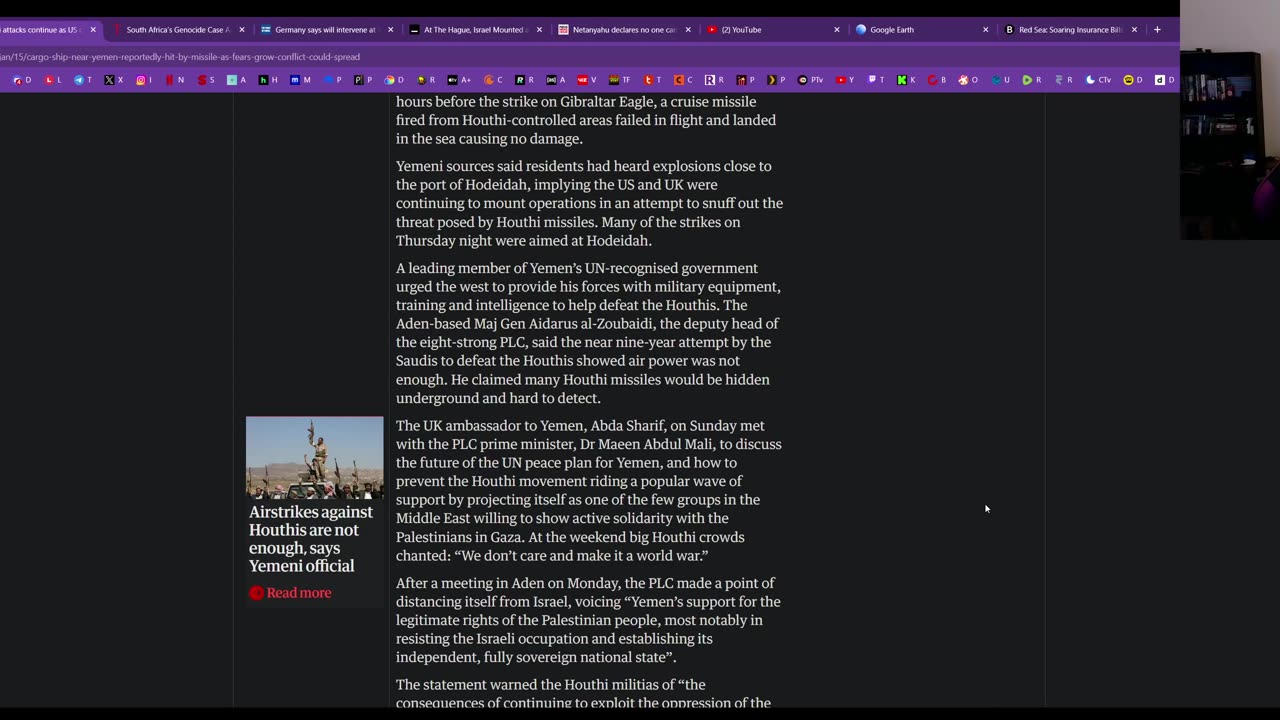Open the X (Twitter) bookmark

(114, 80)
